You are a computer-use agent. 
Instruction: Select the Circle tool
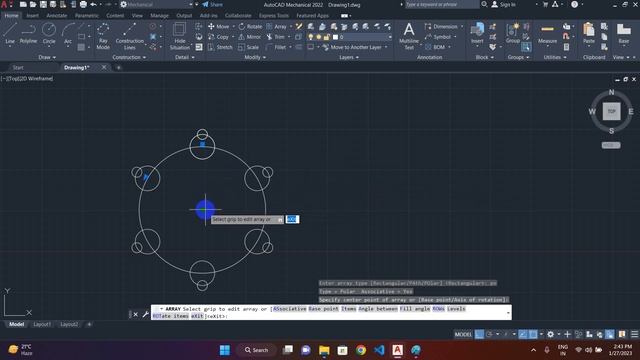pyautogui.click(x=49, y=33)
